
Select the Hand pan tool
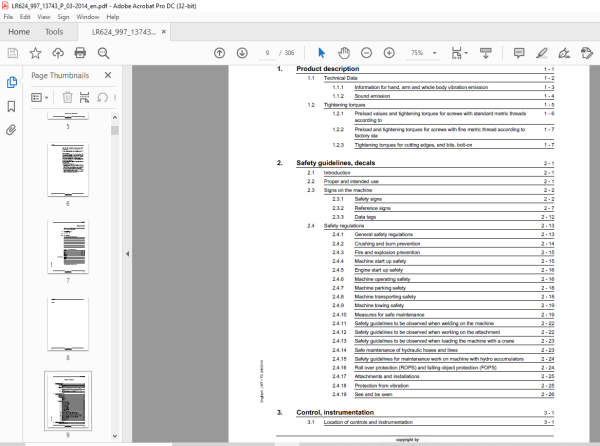click(x=344, y=53)
